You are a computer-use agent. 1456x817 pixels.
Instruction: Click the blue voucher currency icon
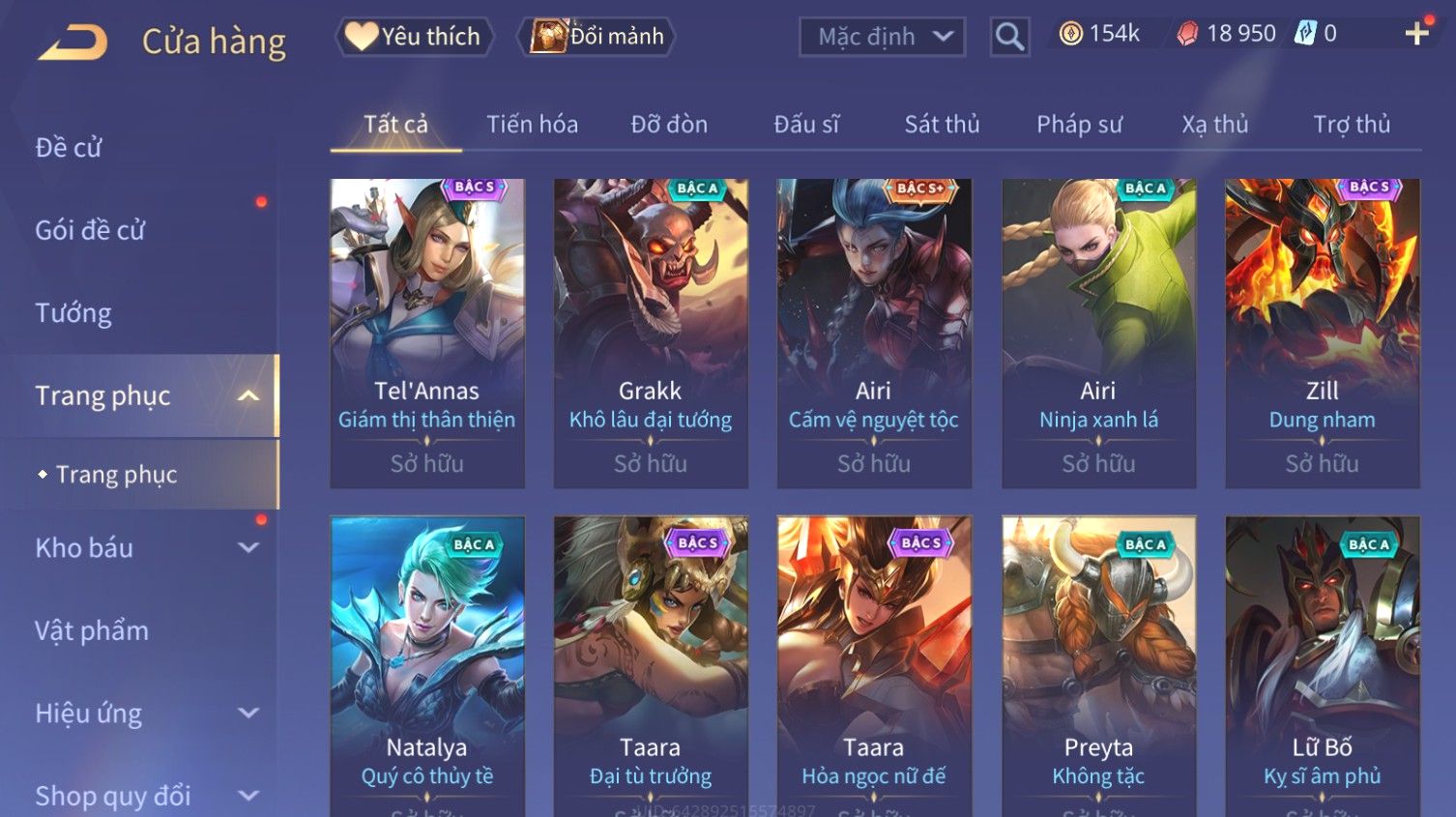point(1305,34)
